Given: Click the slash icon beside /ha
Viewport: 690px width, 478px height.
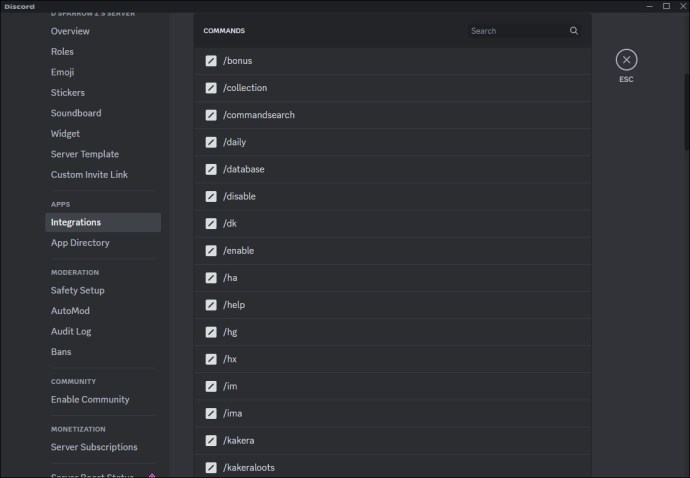Looking at the screenshot, I should coord(211,278).
